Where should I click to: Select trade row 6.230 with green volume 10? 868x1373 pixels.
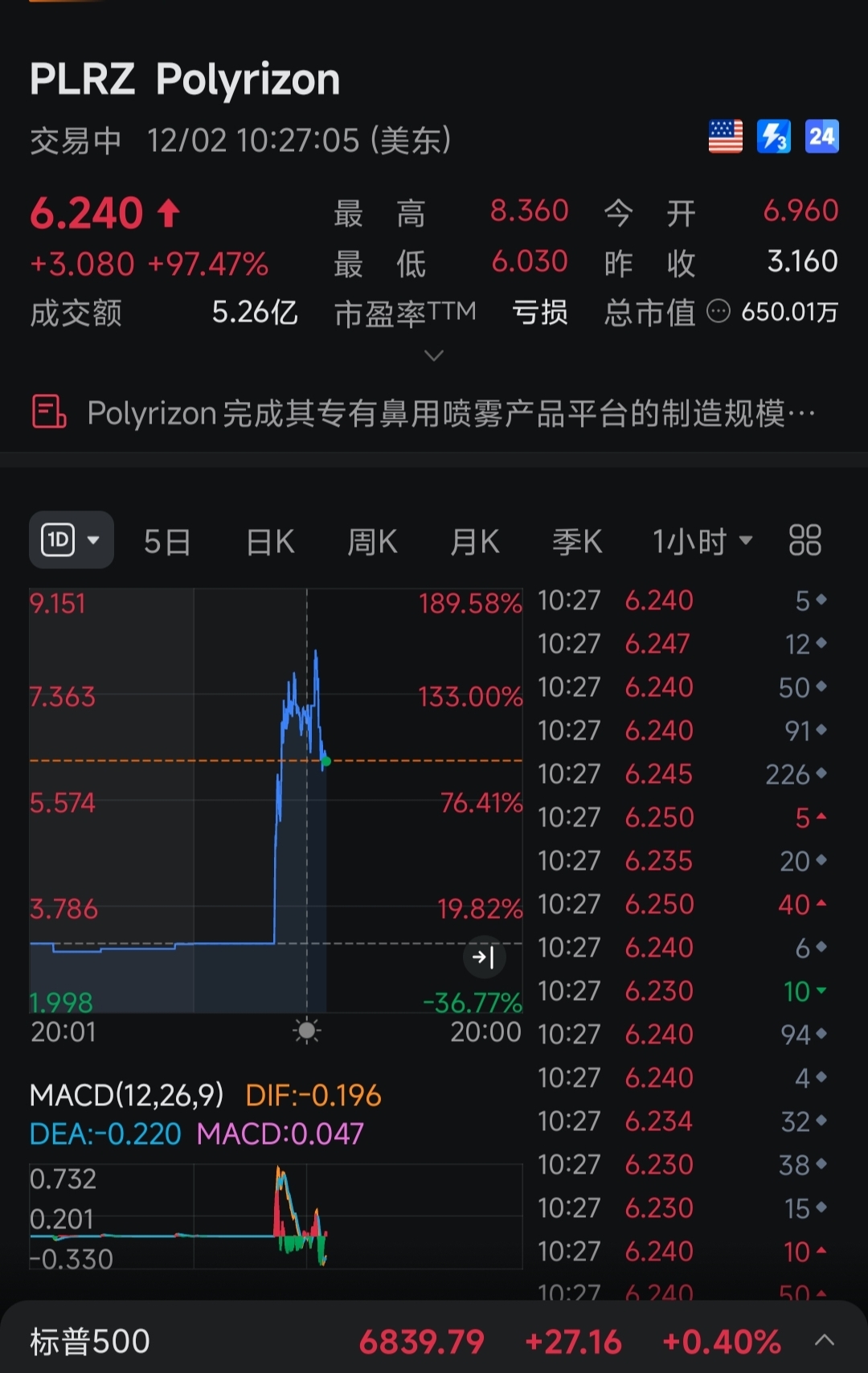(x=682, y=991)
